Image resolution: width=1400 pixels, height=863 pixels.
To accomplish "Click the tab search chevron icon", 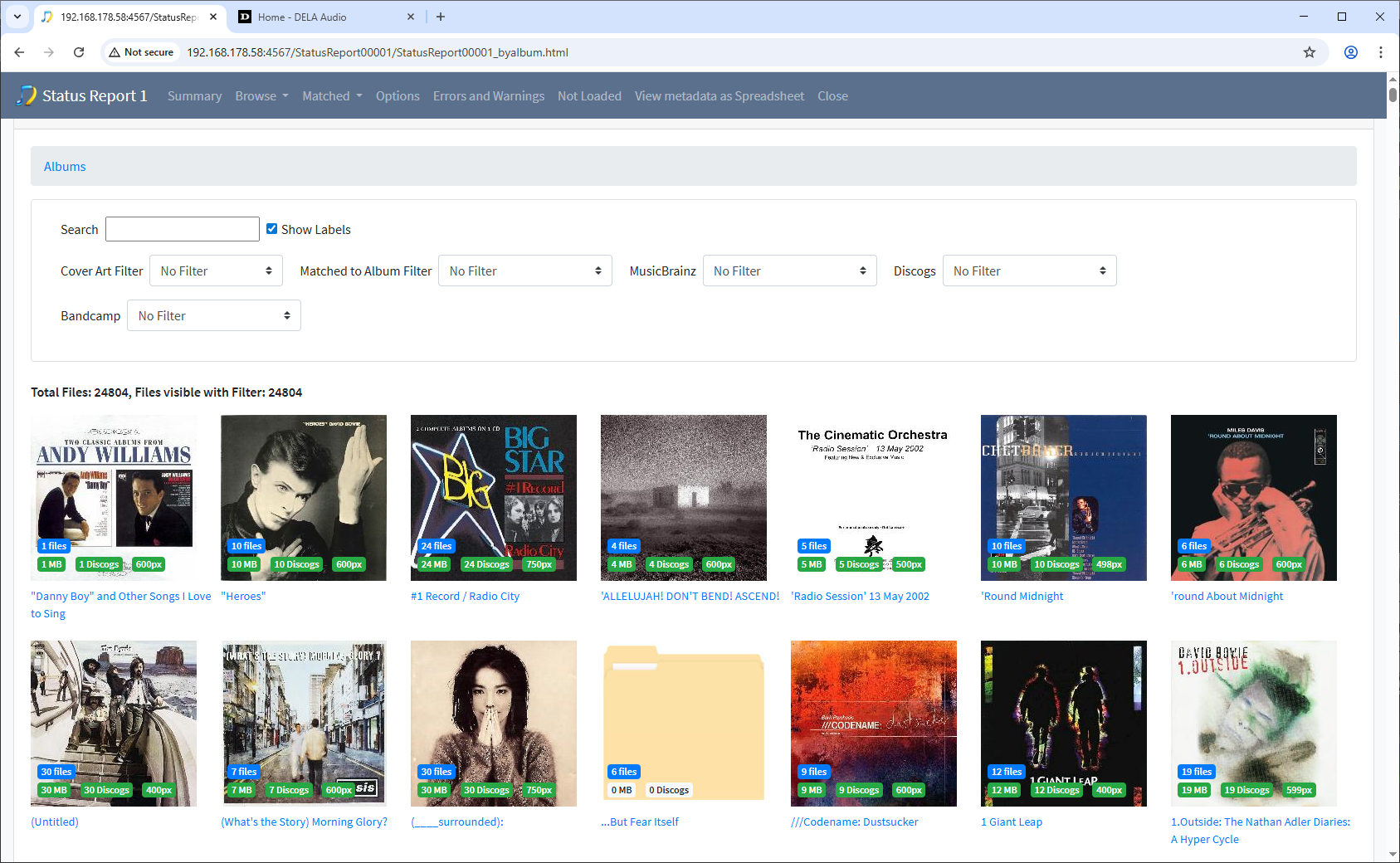I will click(17, 17).
